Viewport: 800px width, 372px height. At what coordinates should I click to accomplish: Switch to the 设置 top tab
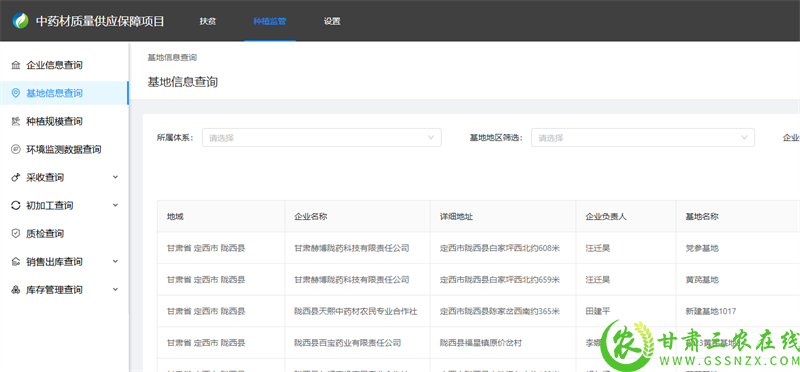[x=332, y=21]
